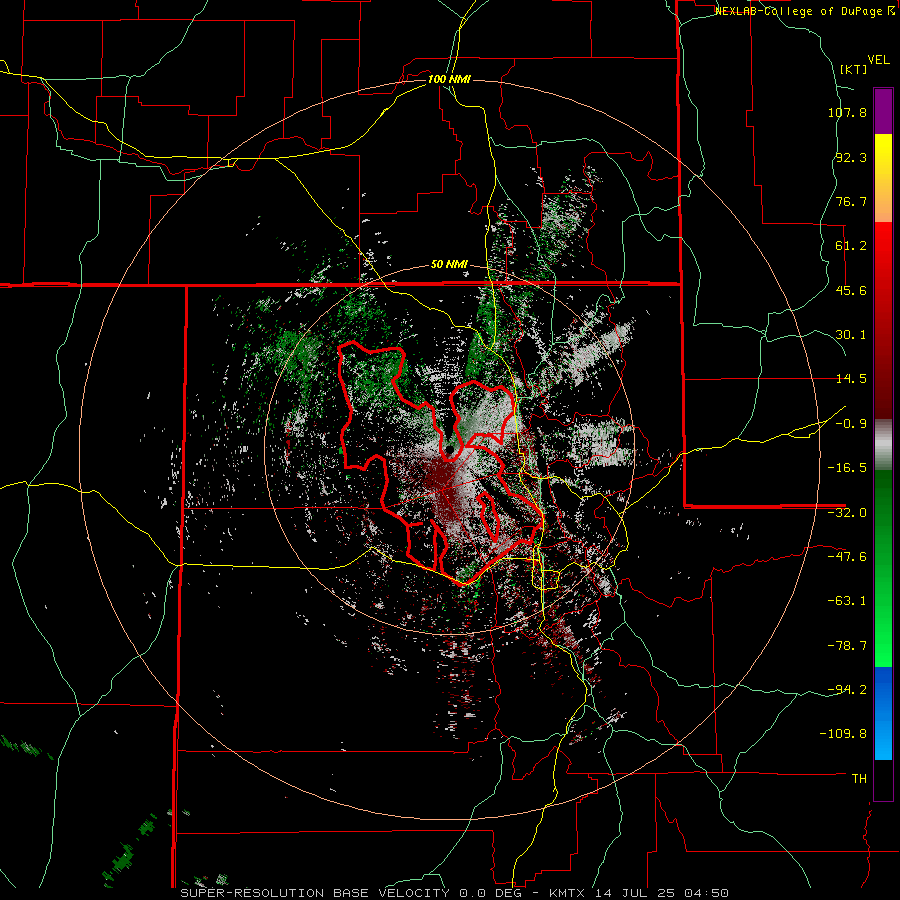Image resolution: width=900 pixels, height=900 pixels.
Task: Select the 45.6 velocity scale value
Action: tap(851, 290)
